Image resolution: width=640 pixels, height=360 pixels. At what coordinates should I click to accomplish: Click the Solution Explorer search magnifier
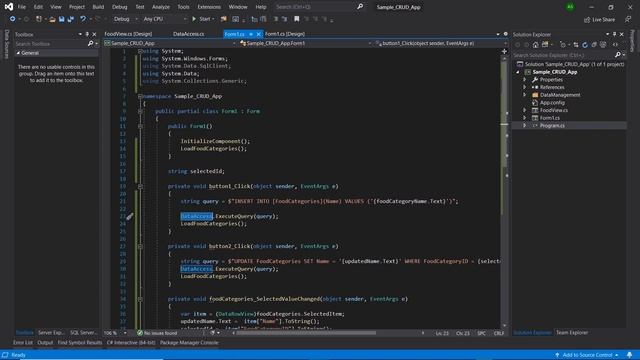point(618,55)
